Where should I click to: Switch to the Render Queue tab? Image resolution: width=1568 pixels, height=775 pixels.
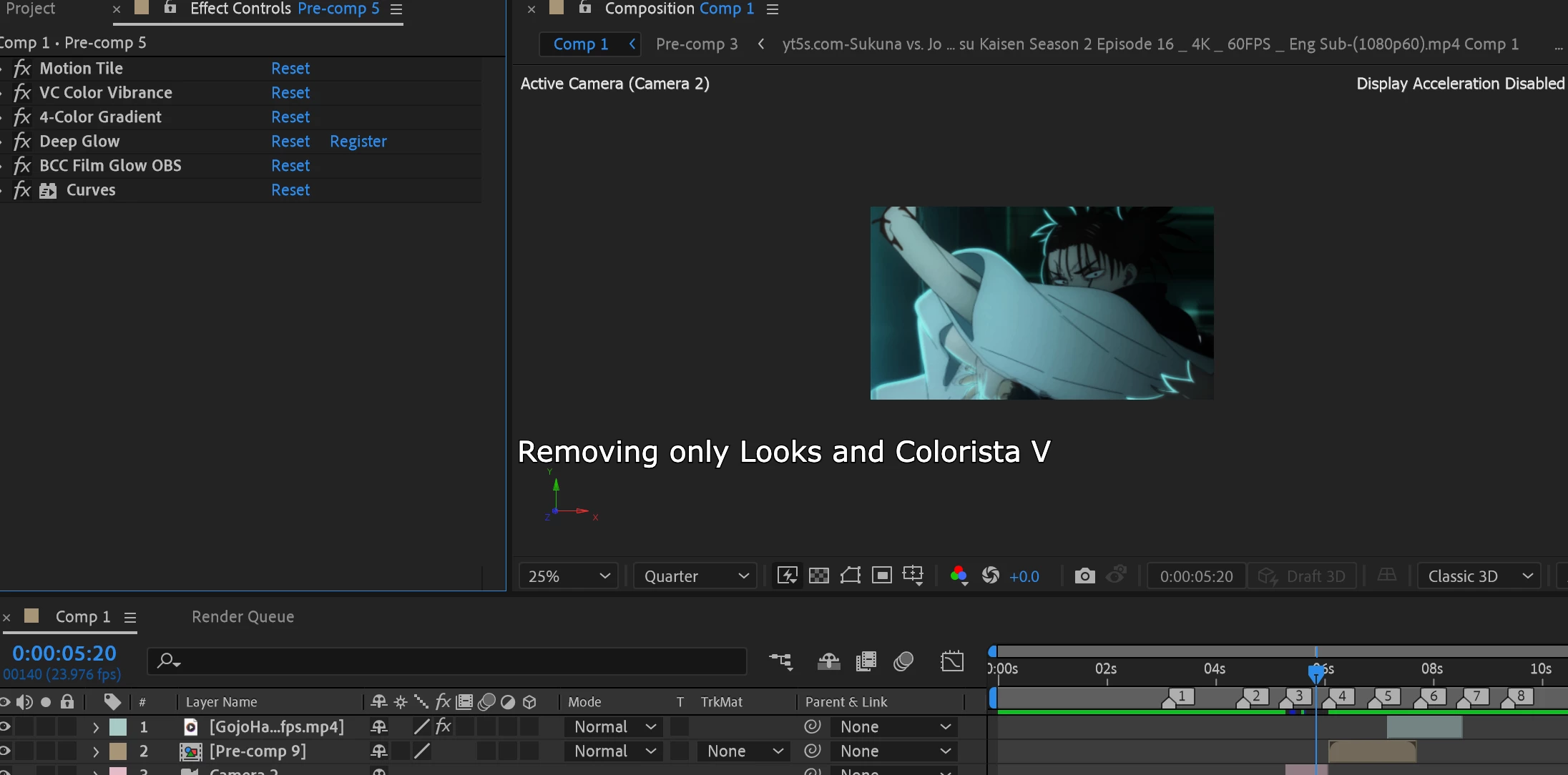coord(242,616)
